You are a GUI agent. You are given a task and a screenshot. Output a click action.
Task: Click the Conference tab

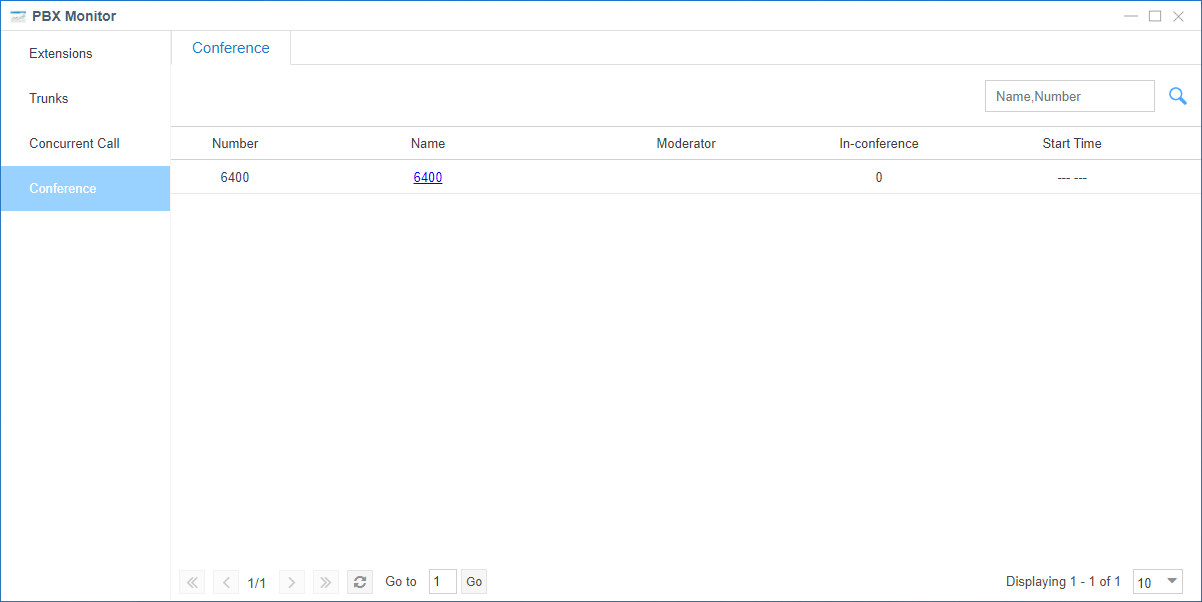(231, 48)
